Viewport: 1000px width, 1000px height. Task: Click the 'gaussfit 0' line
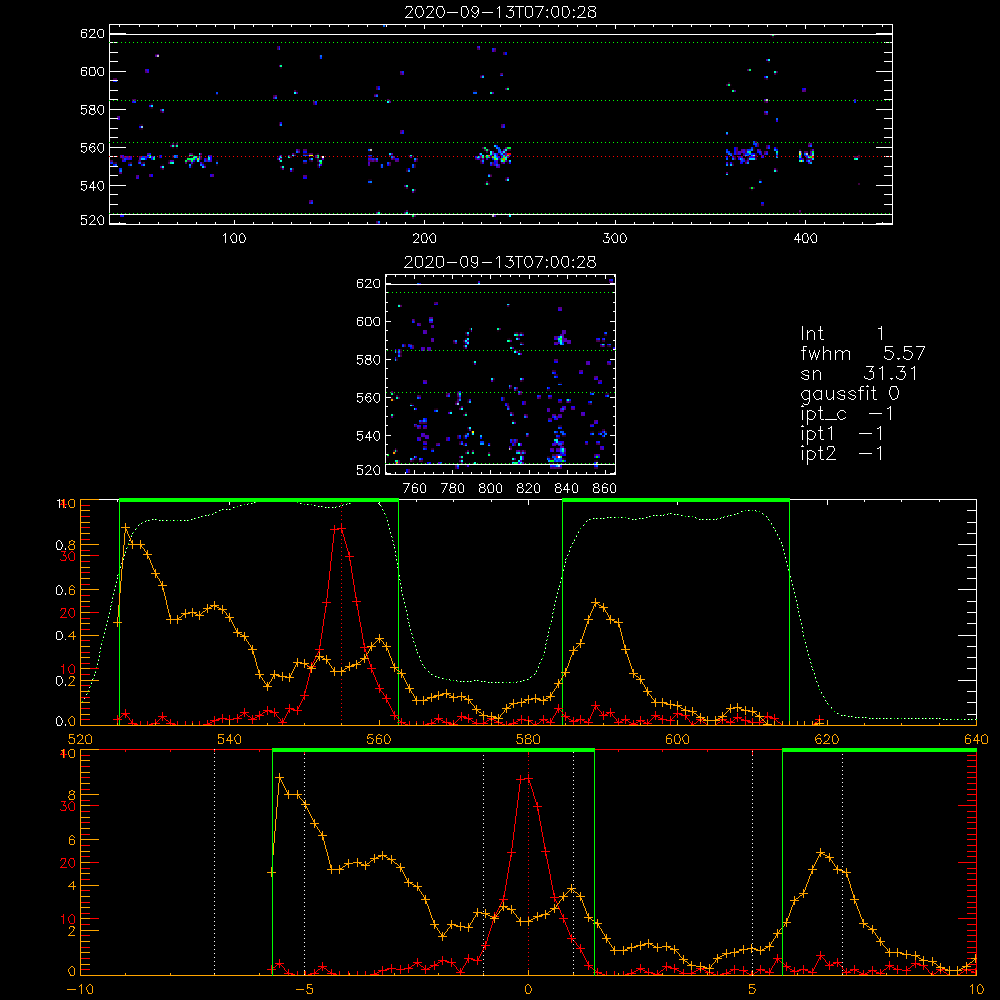pyautogui.click(x=849, y=394)
